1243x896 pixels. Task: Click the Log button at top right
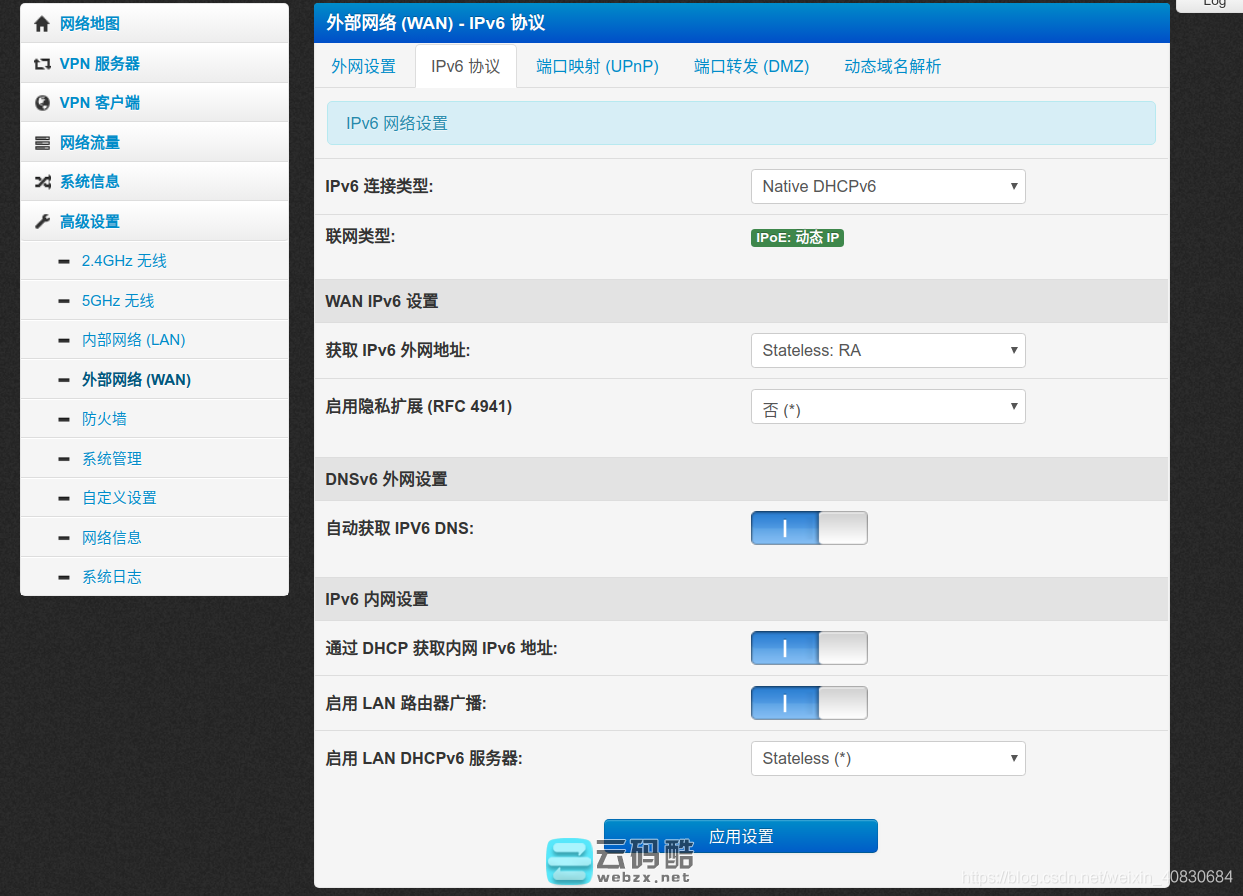1214,4
